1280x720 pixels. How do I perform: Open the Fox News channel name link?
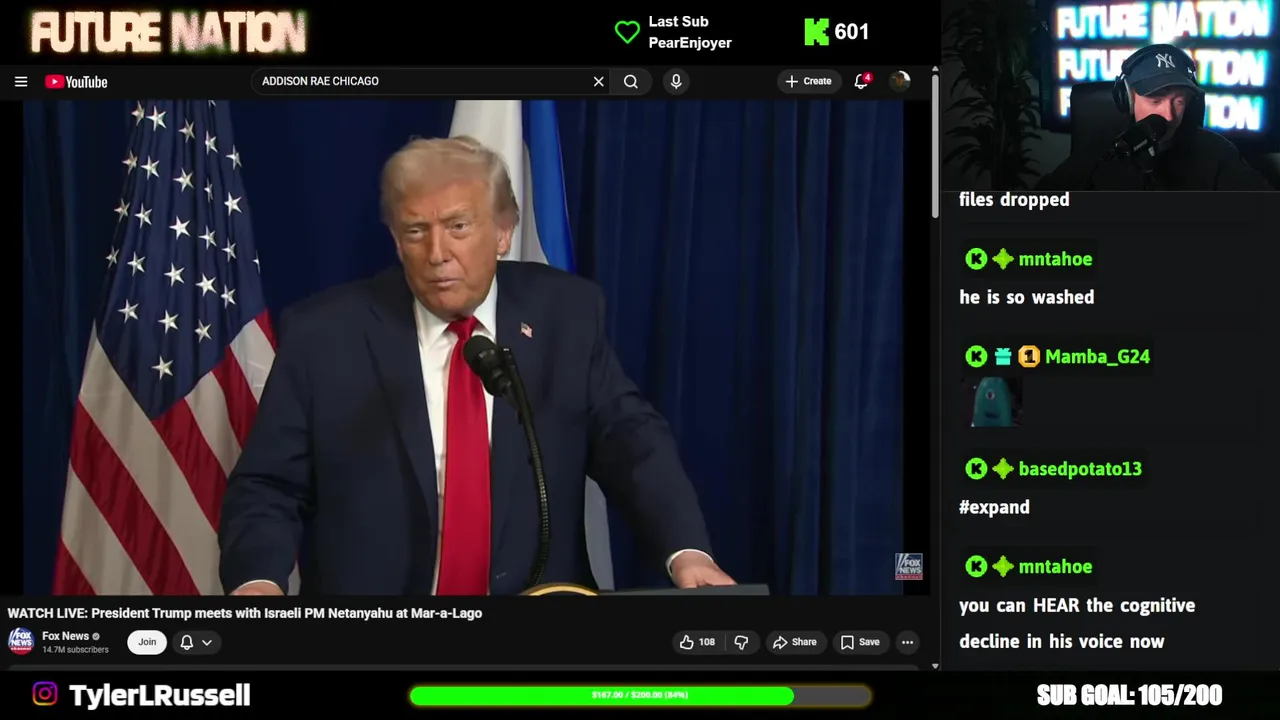[x=66, y=636]
